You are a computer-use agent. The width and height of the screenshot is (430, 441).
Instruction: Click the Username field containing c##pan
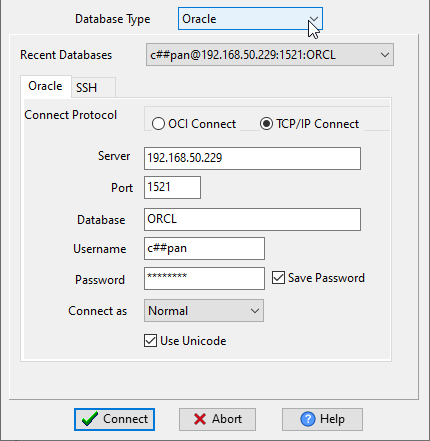pyautogui.click(x=204, y=248)
